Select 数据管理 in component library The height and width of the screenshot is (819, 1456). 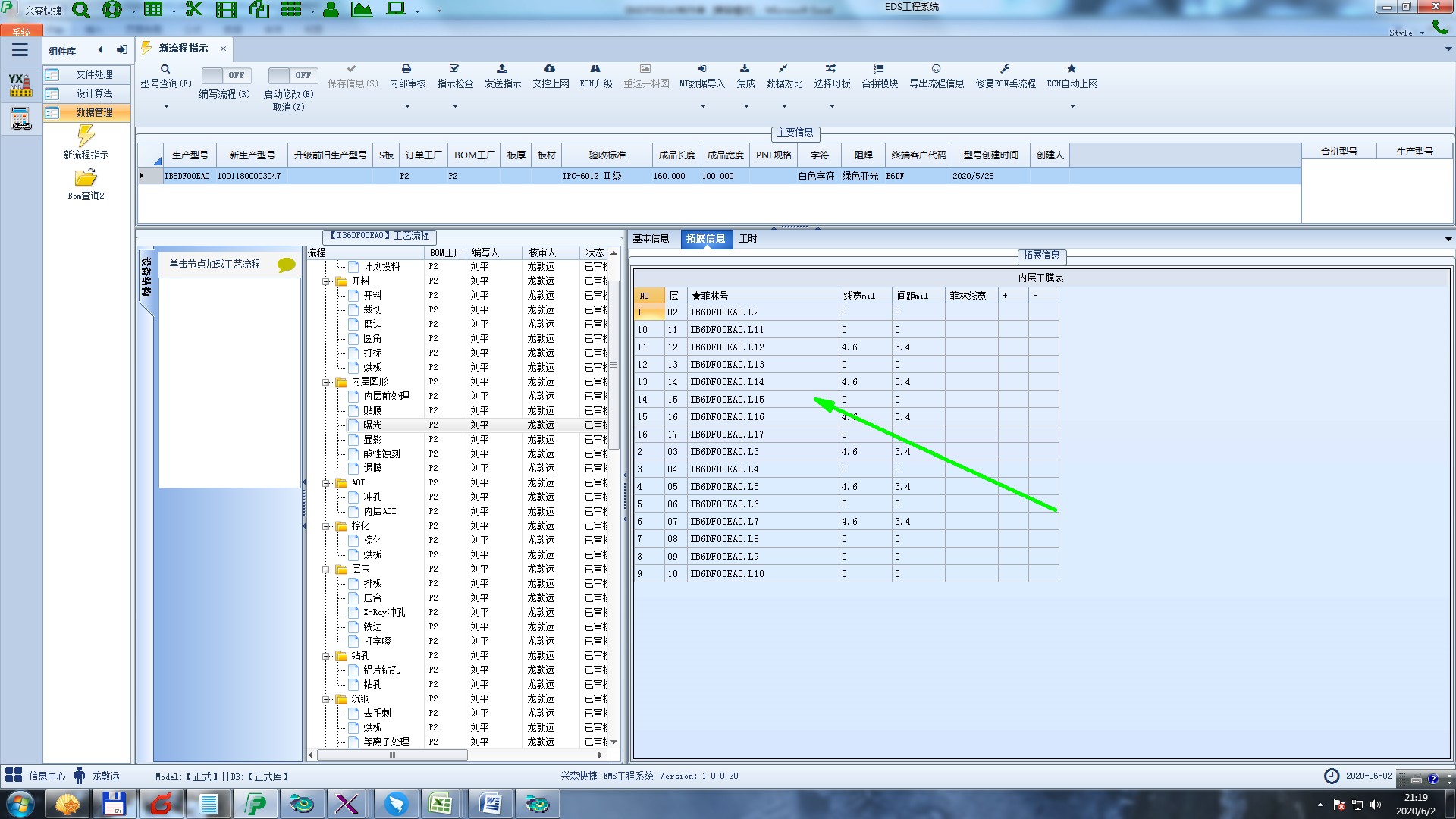click(94, 112)
